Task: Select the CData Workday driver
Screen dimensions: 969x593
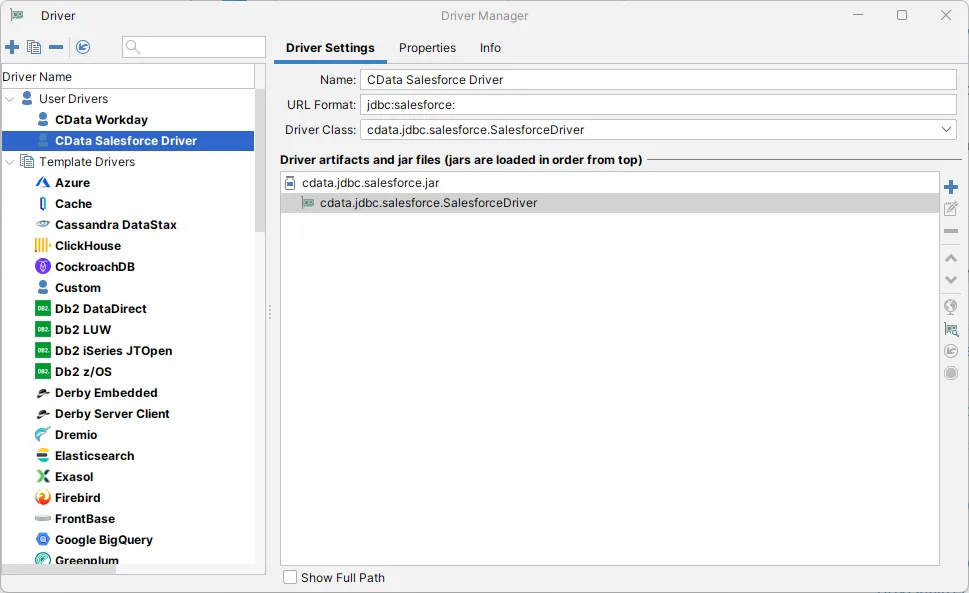Action: pyautogui.click(x=100, y=119)
